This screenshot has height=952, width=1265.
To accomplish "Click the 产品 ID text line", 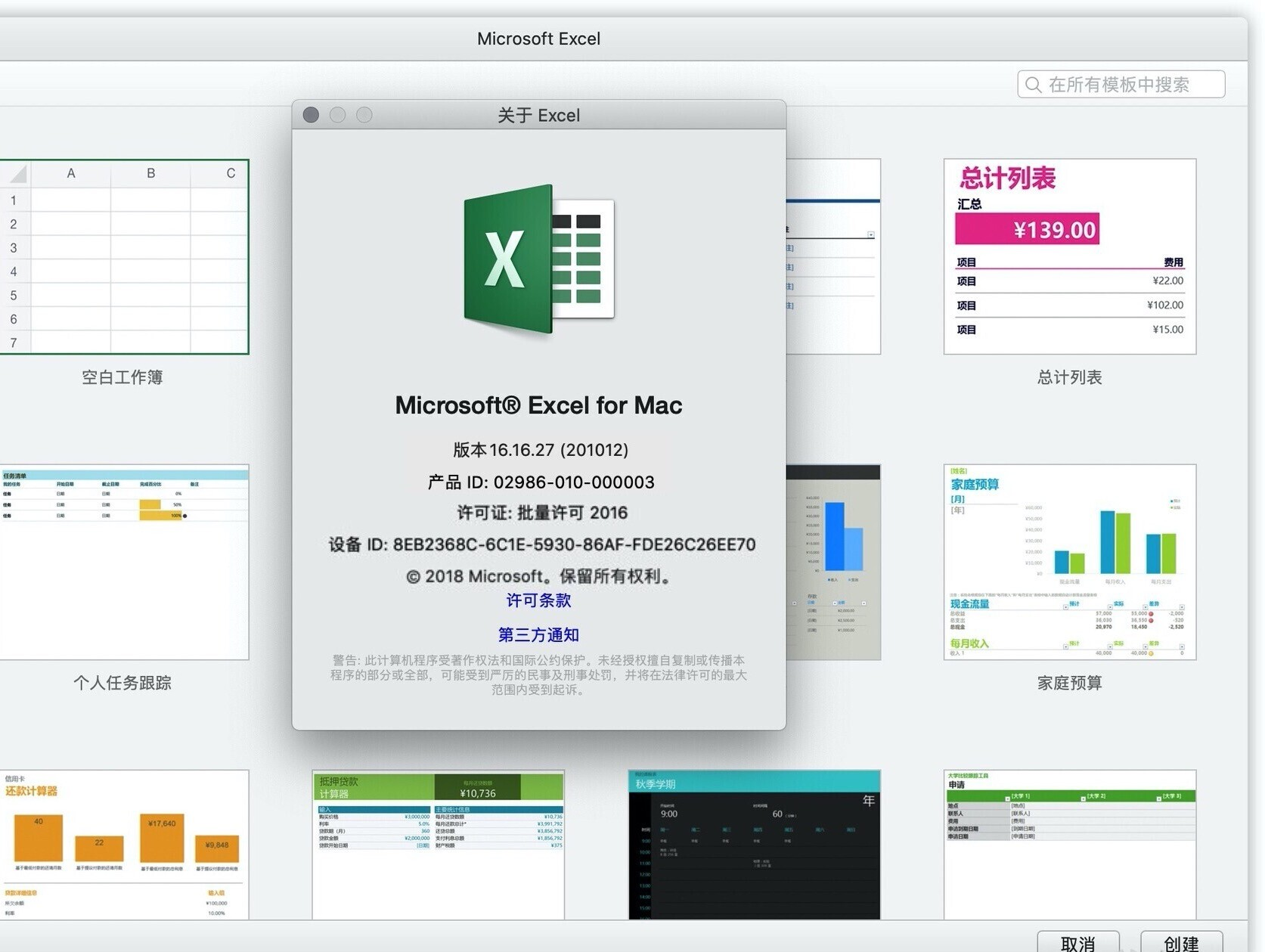I will [x=541, y=482].
